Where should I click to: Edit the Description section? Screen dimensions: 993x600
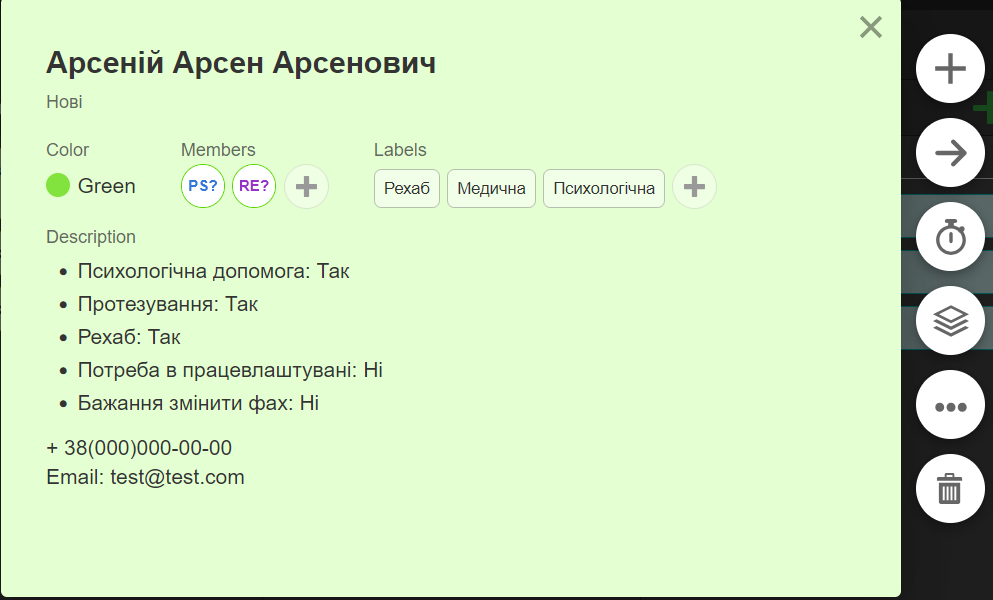point(91,236)
